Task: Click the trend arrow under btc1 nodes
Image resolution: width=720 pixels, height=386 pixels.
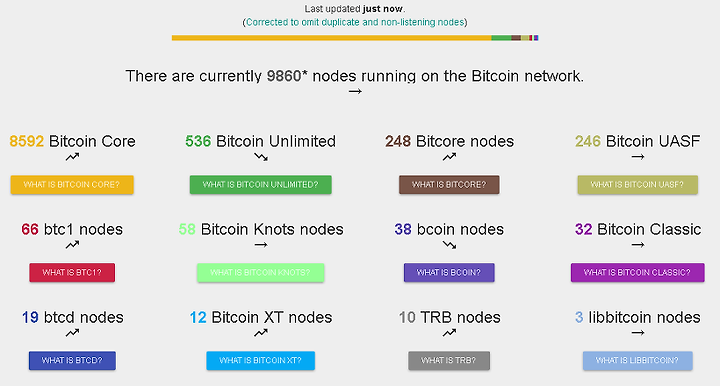Action: tap(72, 245)
